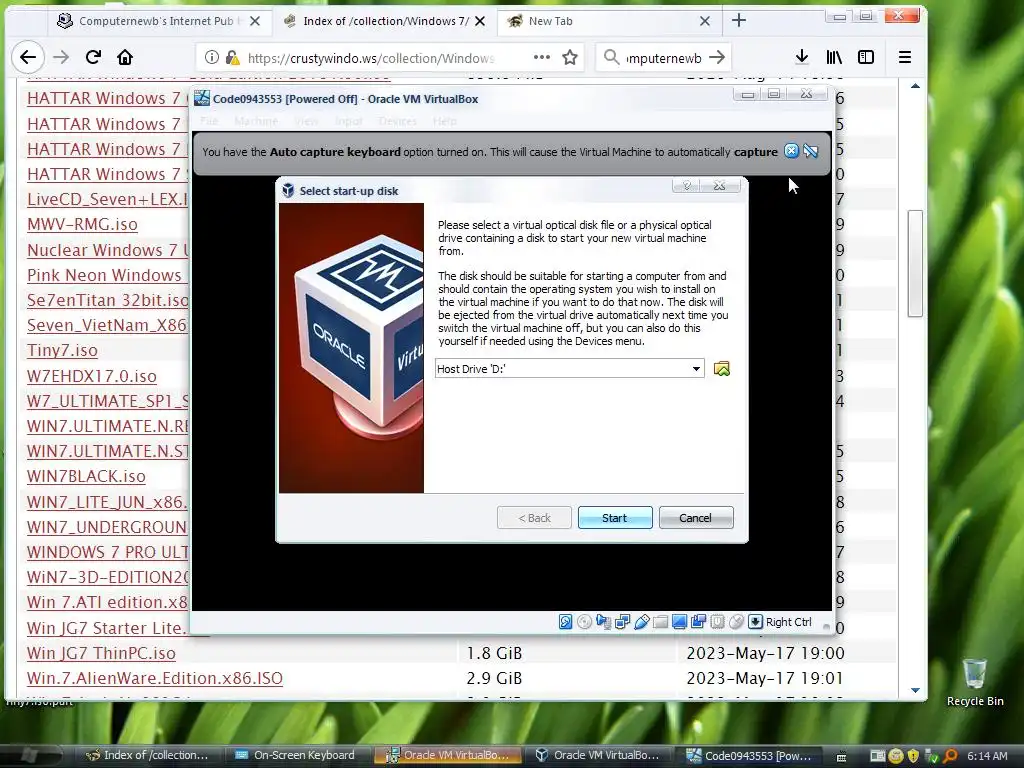Viewport: 1024px width, 768px height.
Task: Click the audio icon in the VM status bar
Action: 603,622
